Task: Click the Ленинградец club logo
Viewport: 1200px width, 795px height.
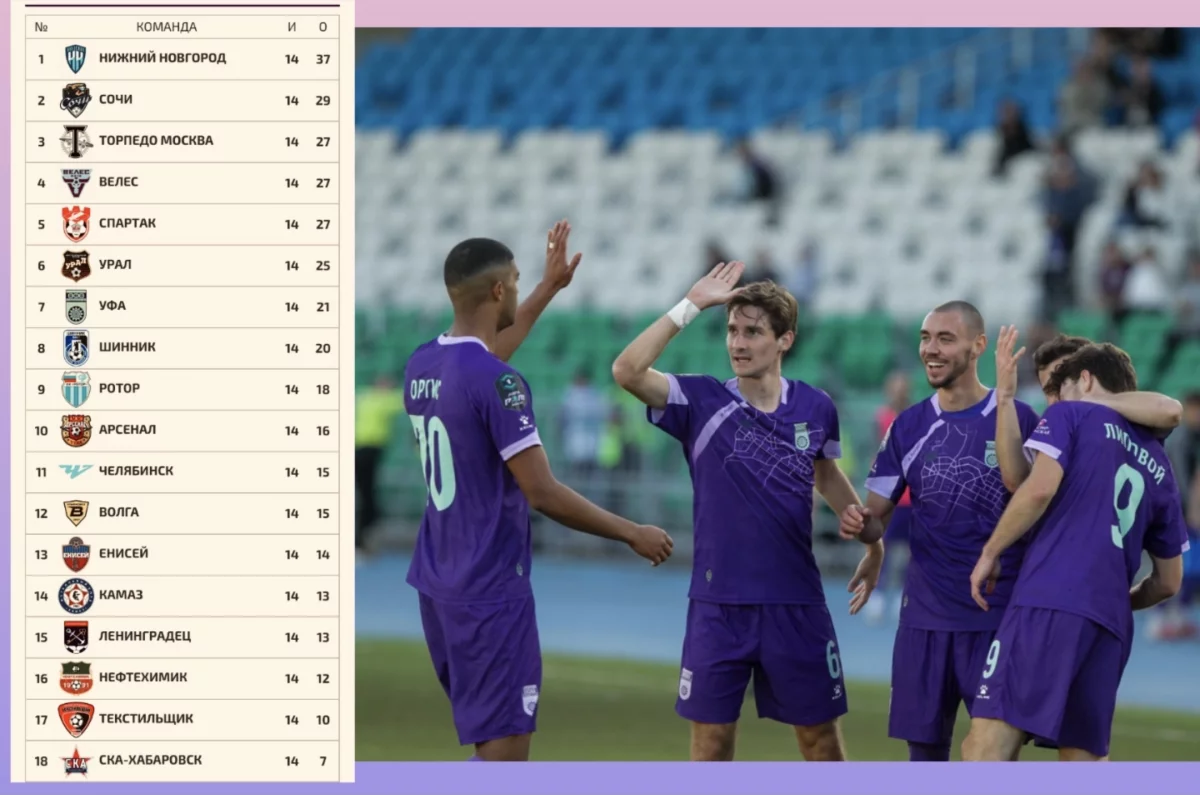Action: [75, 636]
